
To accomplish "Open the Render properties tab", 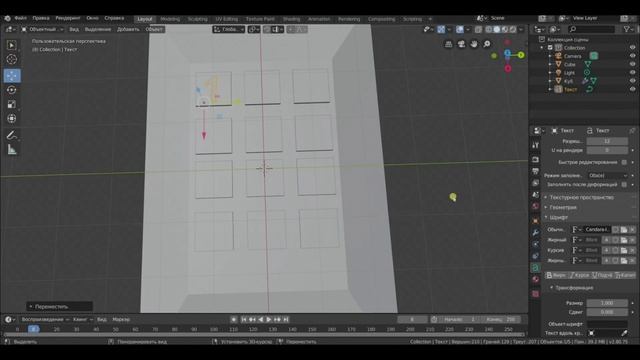I will [x=536, y=160].
